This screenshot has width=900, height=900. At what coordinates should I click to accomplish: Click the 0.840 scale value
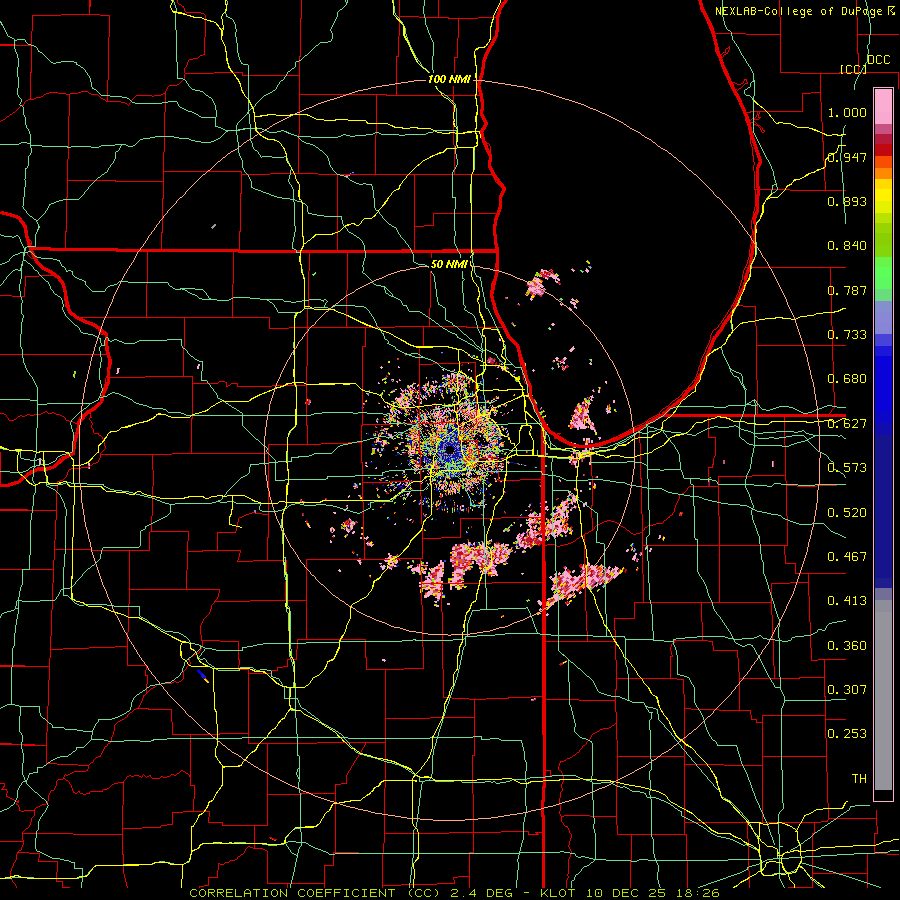847,246
